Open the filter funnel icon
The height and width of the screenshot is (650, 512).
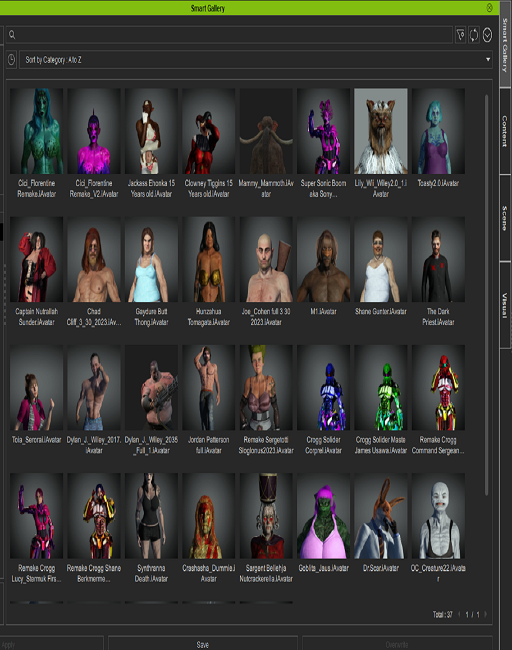460,35
